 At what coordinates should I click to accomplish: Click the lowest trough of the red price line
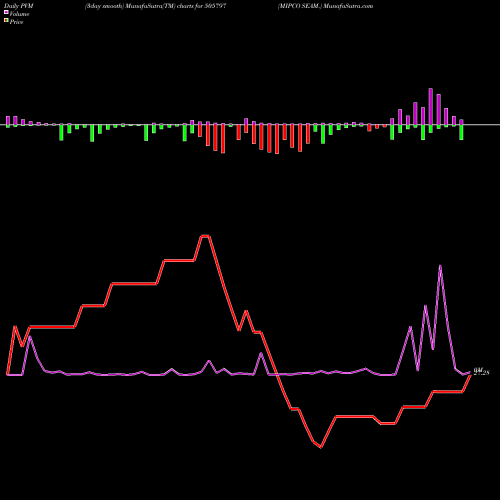(321, 447)
